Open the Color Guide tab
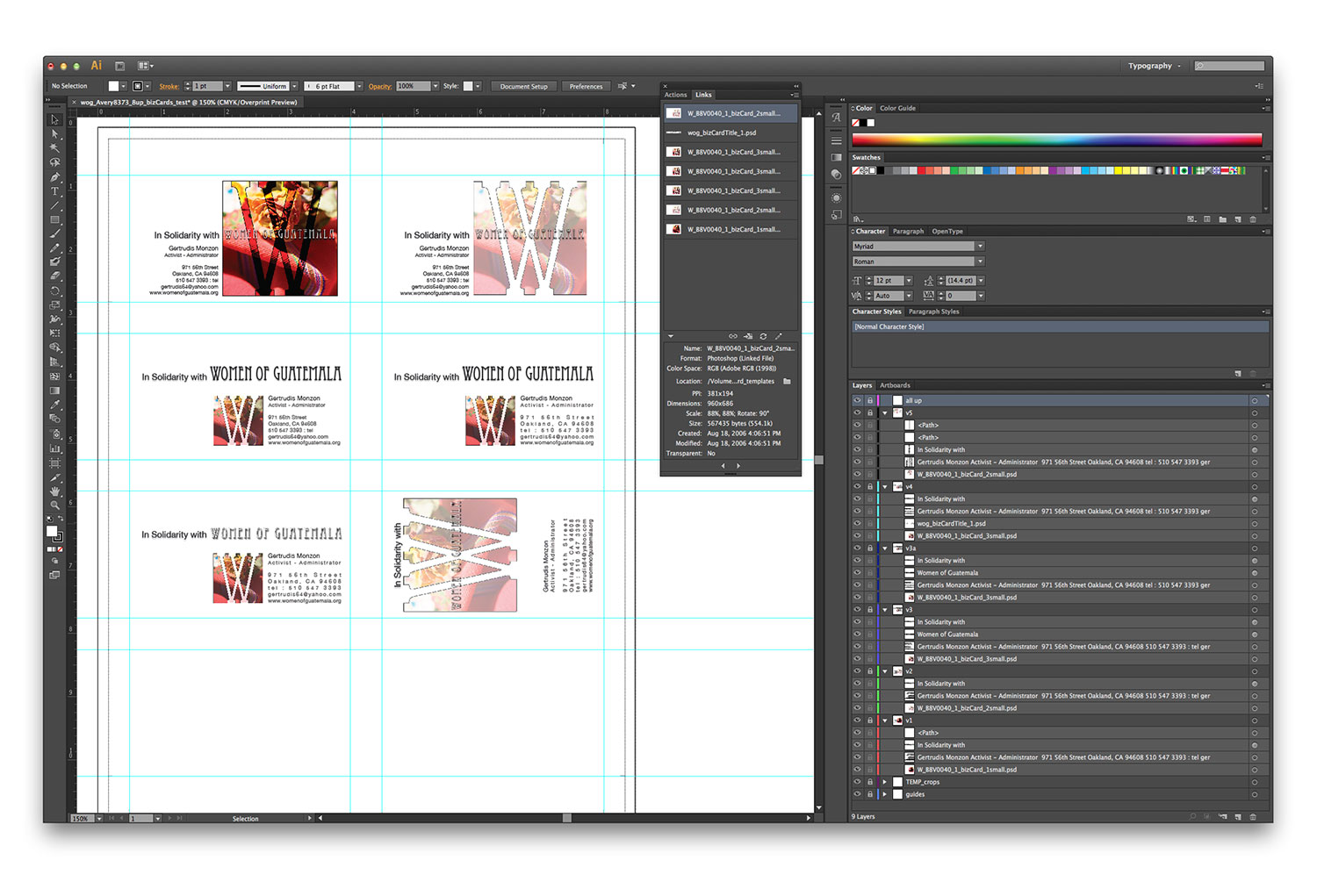The image size is (1317, 896). (x=897, y=108)
